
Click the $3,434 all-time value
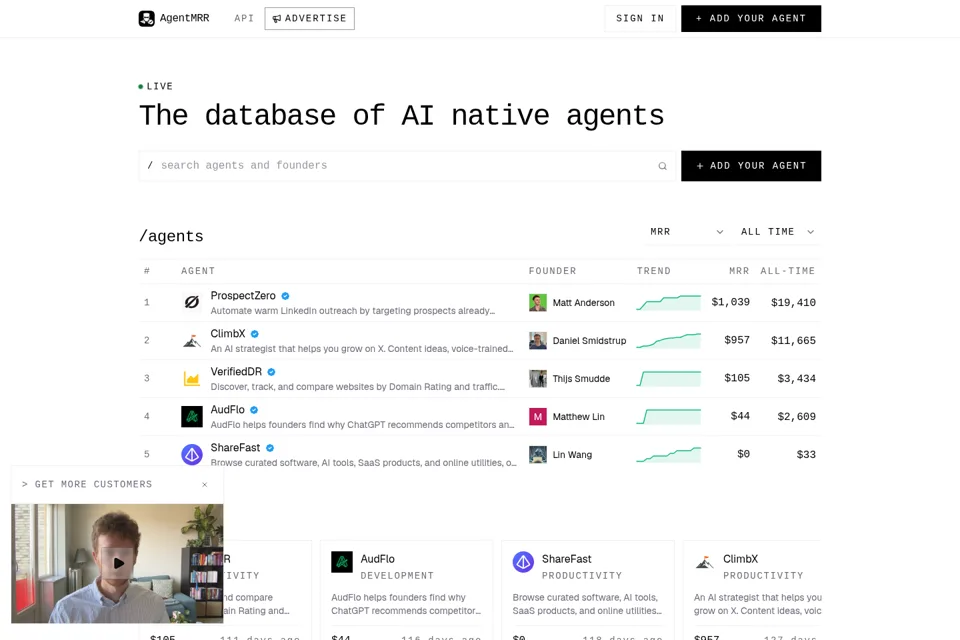click(797, 378)
